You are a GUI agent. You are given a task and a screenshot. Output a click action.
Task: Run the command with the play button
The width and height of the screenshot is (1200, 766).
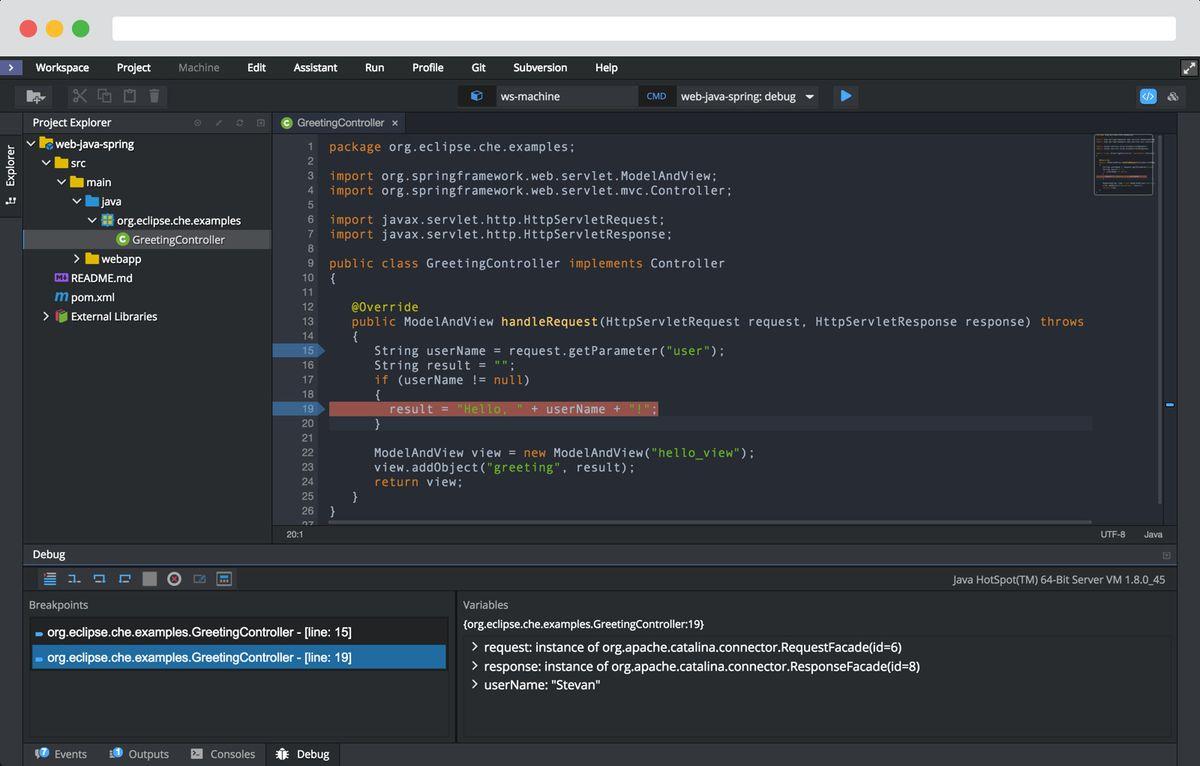click(x=846, y=96)
